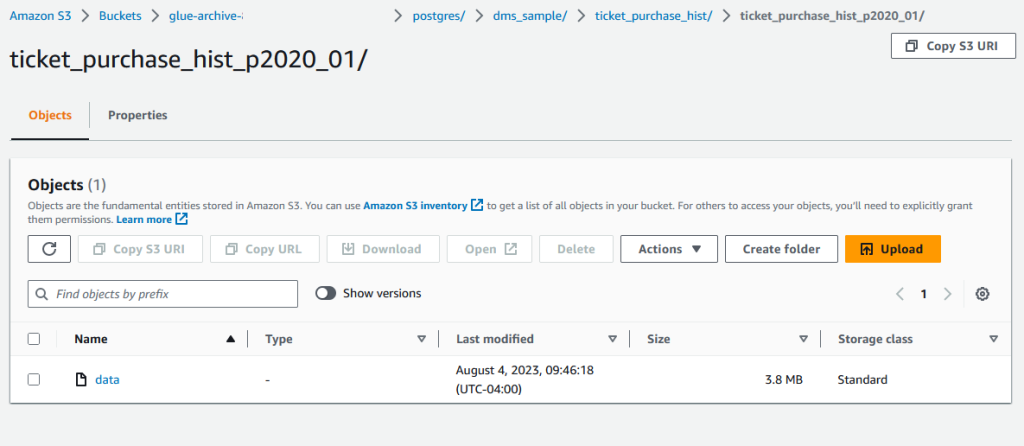The height and width of the screenshot is (446, 1024).
Task: Select the header select-all checkbox
Action: (34, 339)
